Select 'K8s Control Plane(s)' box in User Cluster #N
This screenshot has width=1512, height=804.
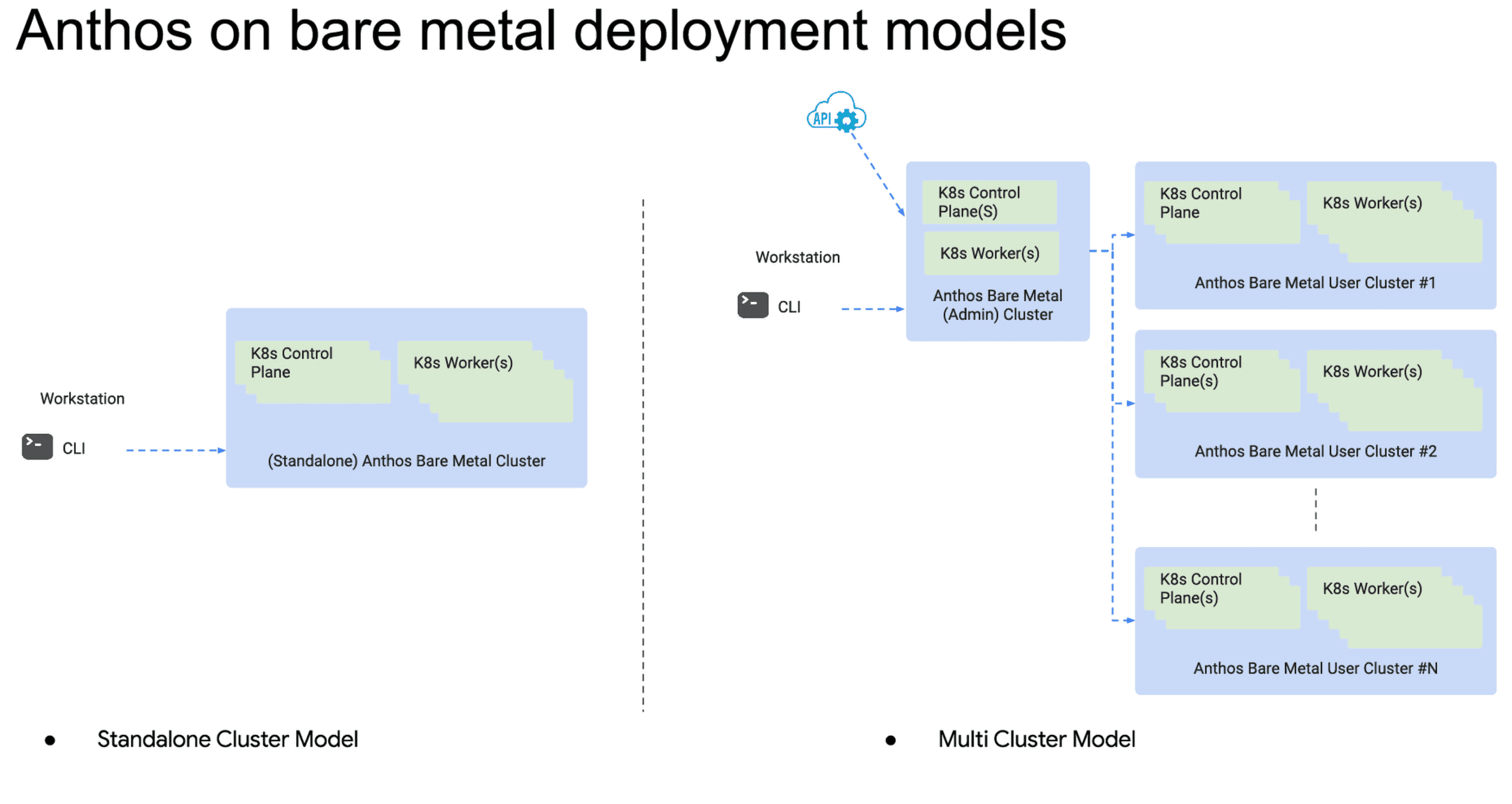(x=1221, y=597)
